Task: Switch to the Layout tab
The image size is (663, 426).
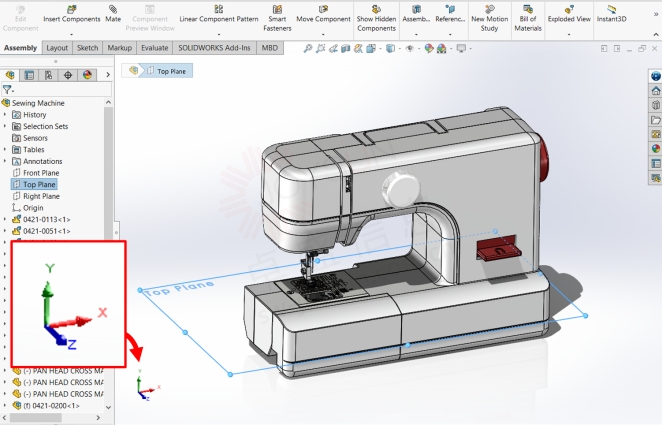Action: click(x=57, y=48)
